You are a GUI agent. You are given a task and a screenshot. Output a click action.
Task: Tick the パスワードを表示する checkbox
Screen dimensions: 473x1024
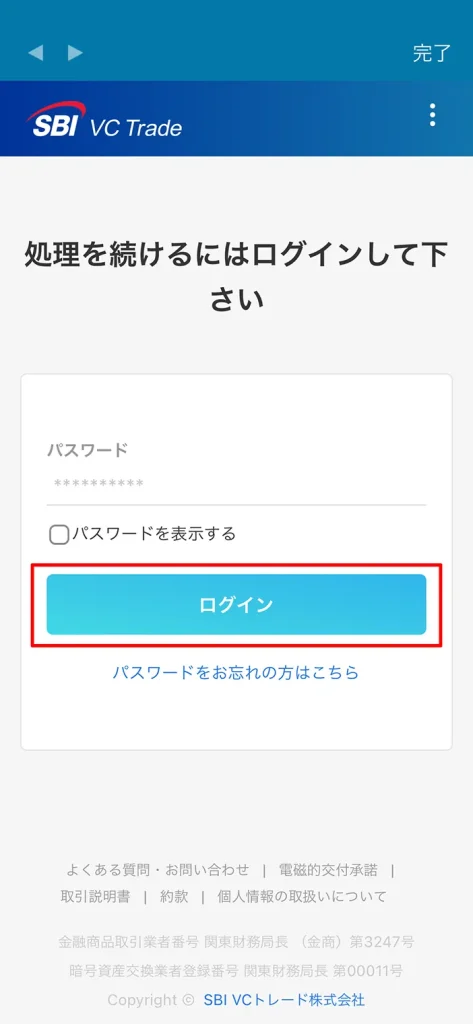click(x=59, y=535)
